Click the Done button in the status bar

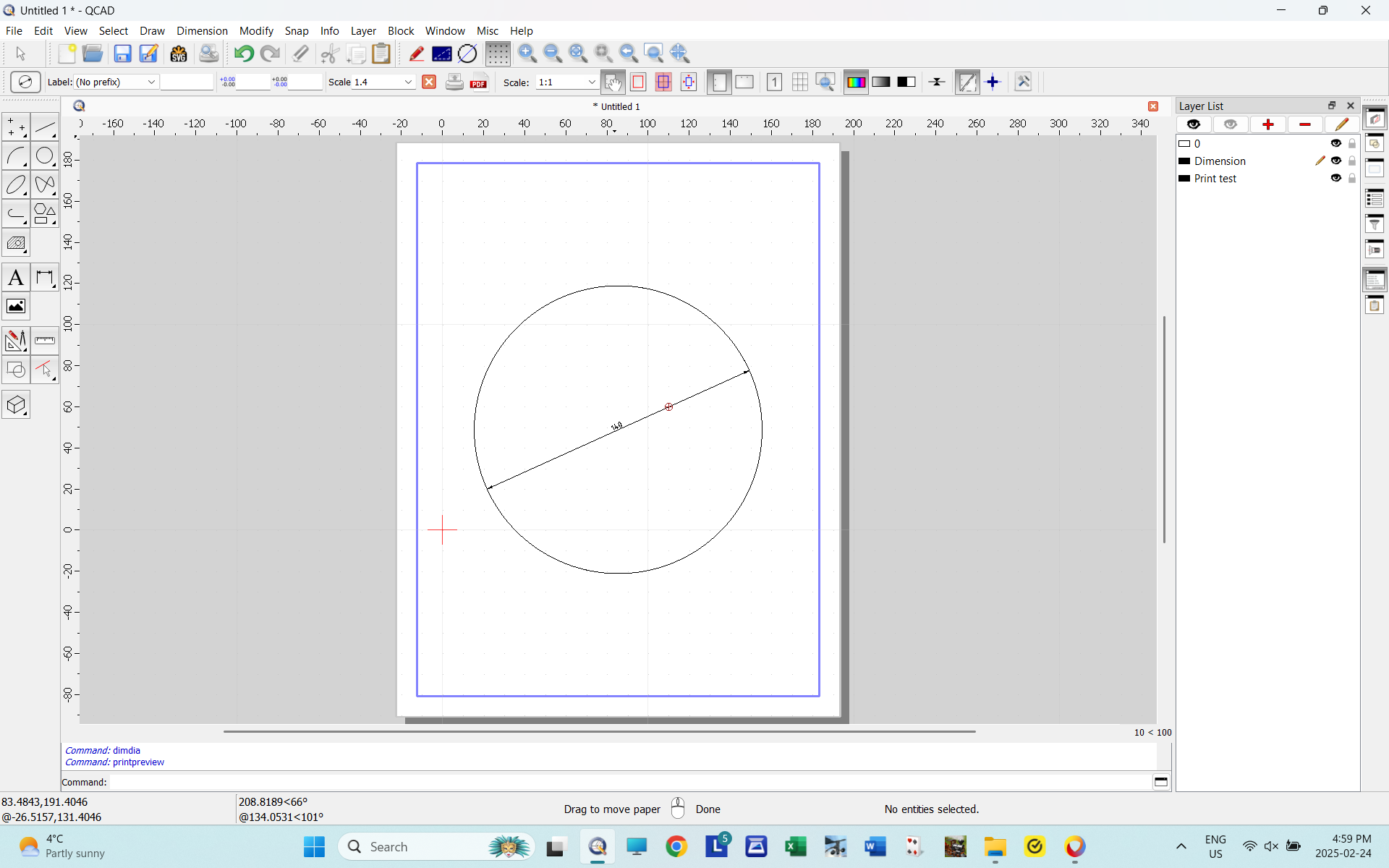click(x=708, y=809)
